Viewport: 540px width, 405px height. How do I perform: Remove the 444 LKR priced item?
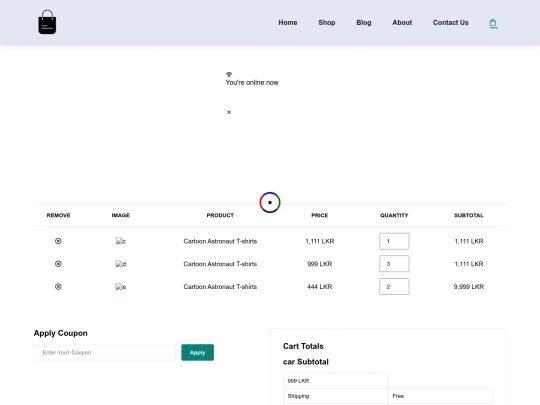(58, 287)
